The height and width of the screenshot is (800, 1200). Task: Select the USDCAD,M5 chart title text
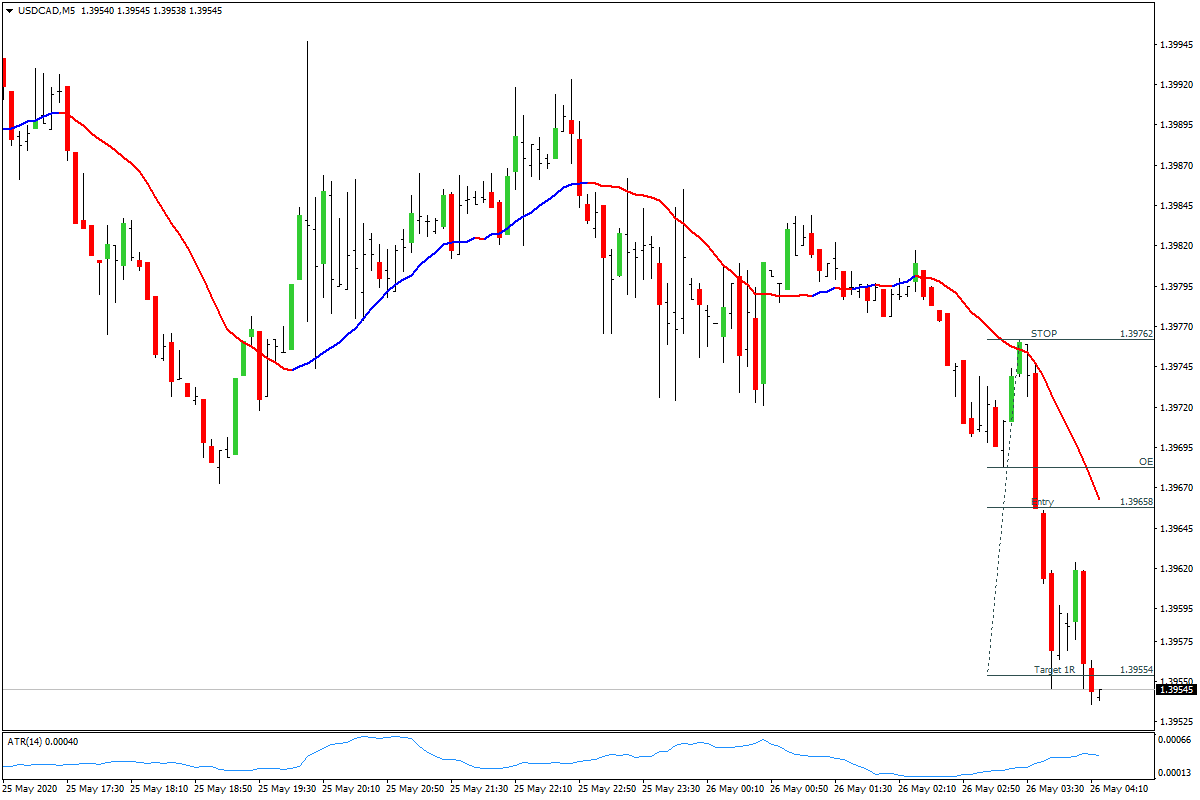click(46, 11)
